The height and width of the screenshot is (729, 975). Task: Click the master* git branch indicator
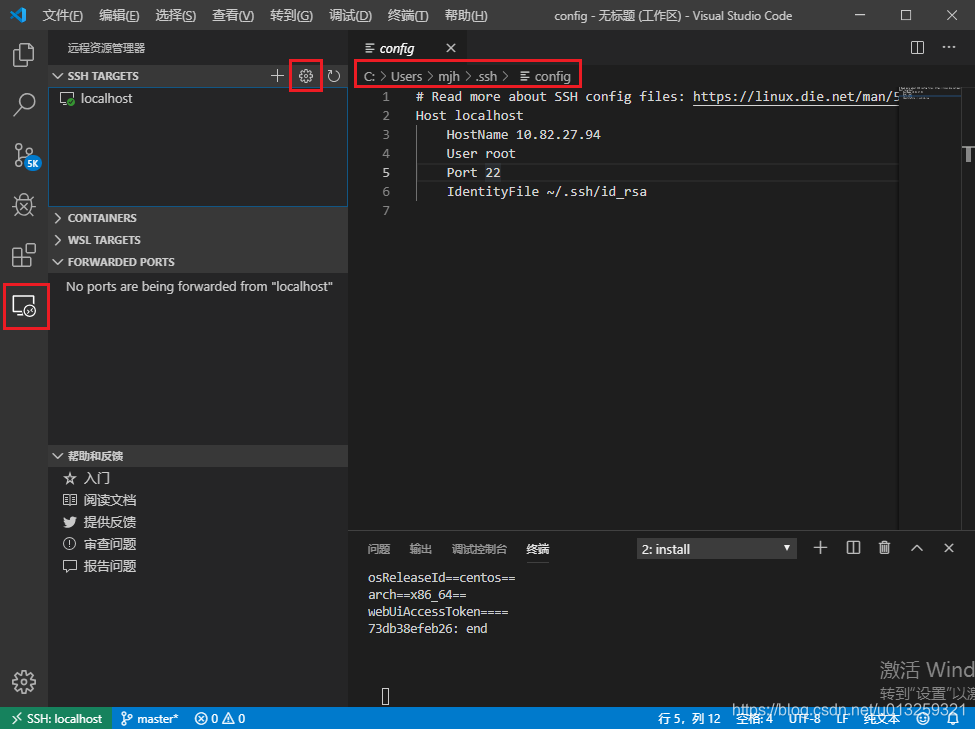[150, 719]
